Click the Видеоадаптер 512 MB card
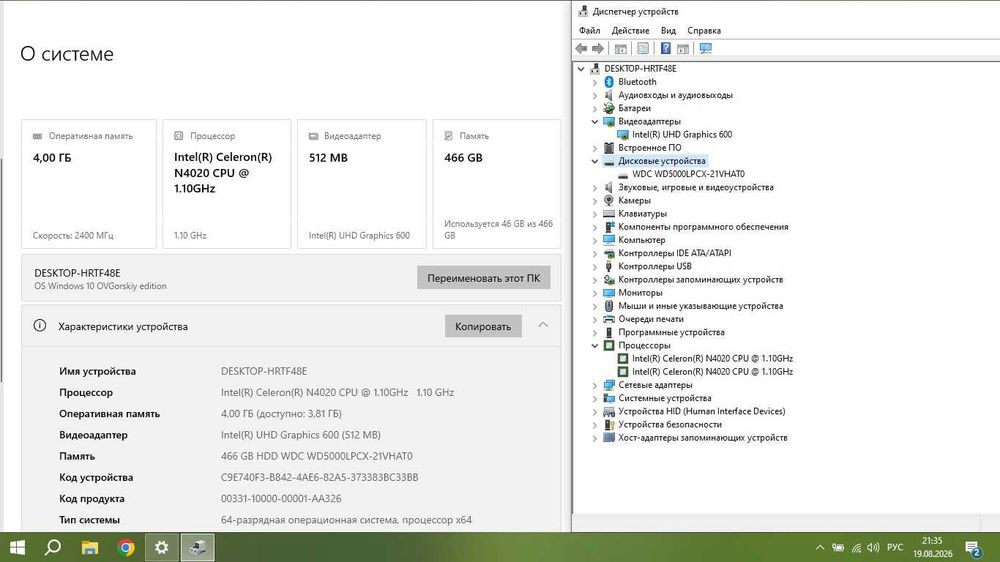1000x562 pixels. pos(362,184)
